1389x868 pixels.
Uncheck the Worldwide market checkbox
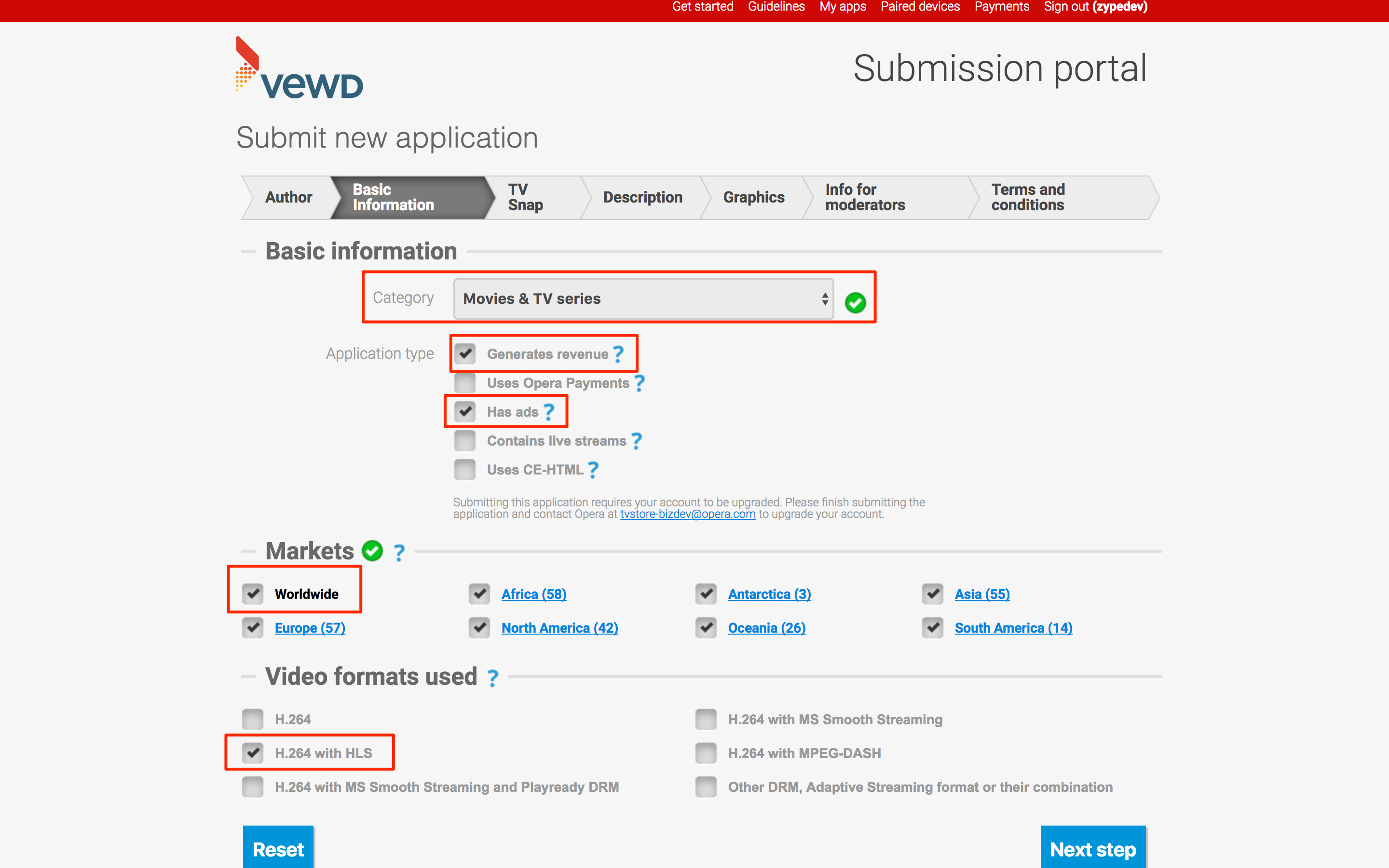[x=253, y=594]
